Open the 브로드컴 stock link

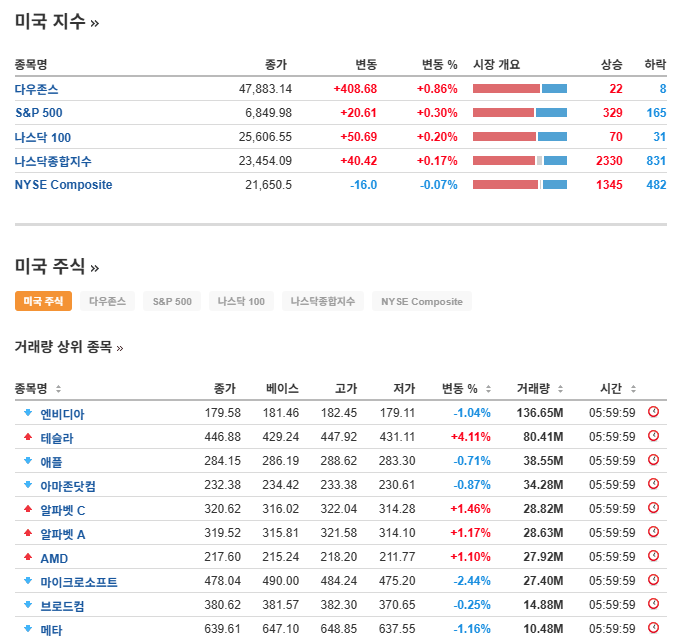(62, 606)
